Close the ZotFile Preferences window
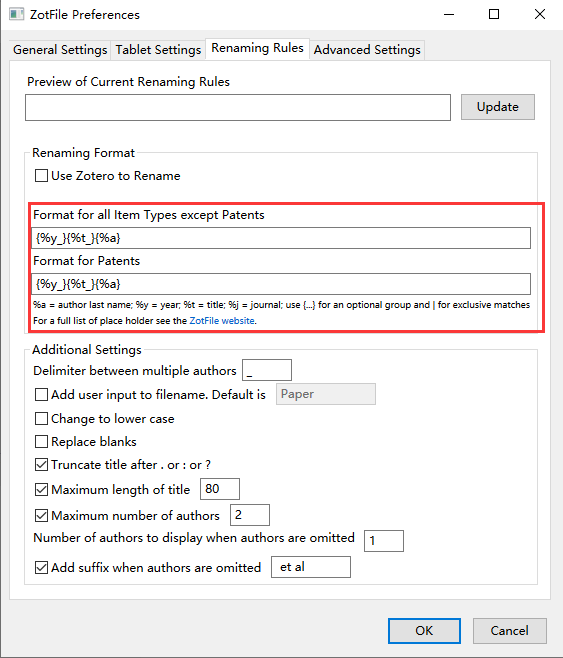The image size is (563, 658). pos(540,14)
